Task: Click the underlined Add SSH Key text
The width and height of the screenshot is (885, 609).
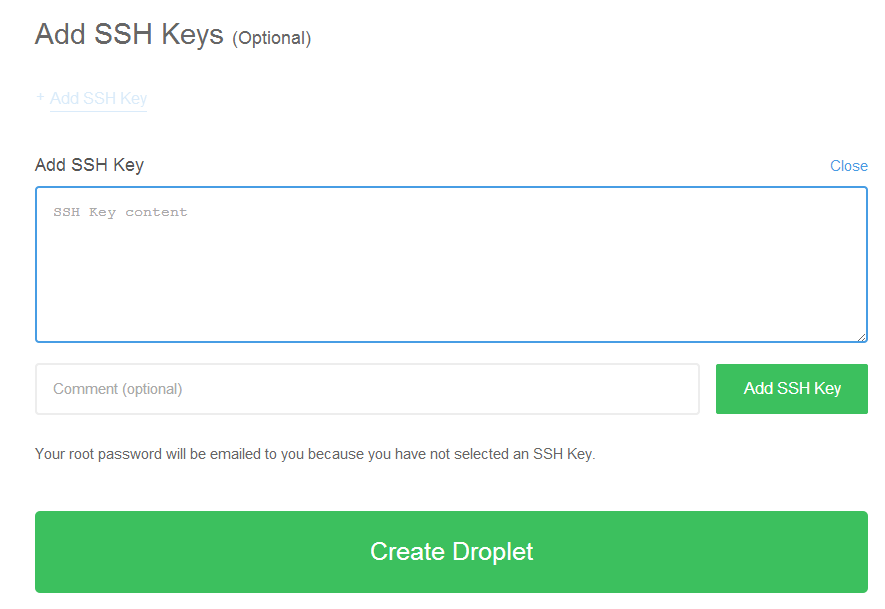Action: pos(98,98)
